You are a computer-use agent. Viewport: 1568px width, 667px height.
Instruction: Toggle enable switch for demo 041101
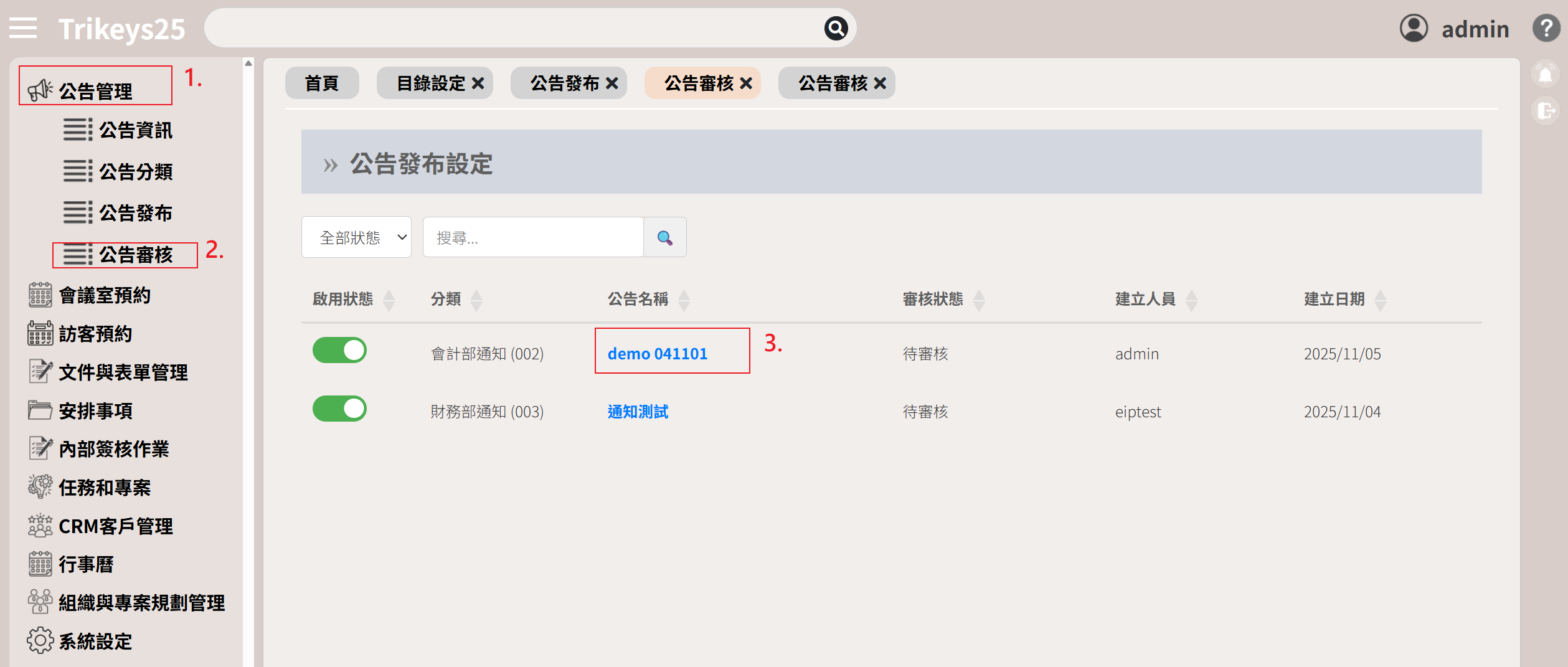[339, 351]
